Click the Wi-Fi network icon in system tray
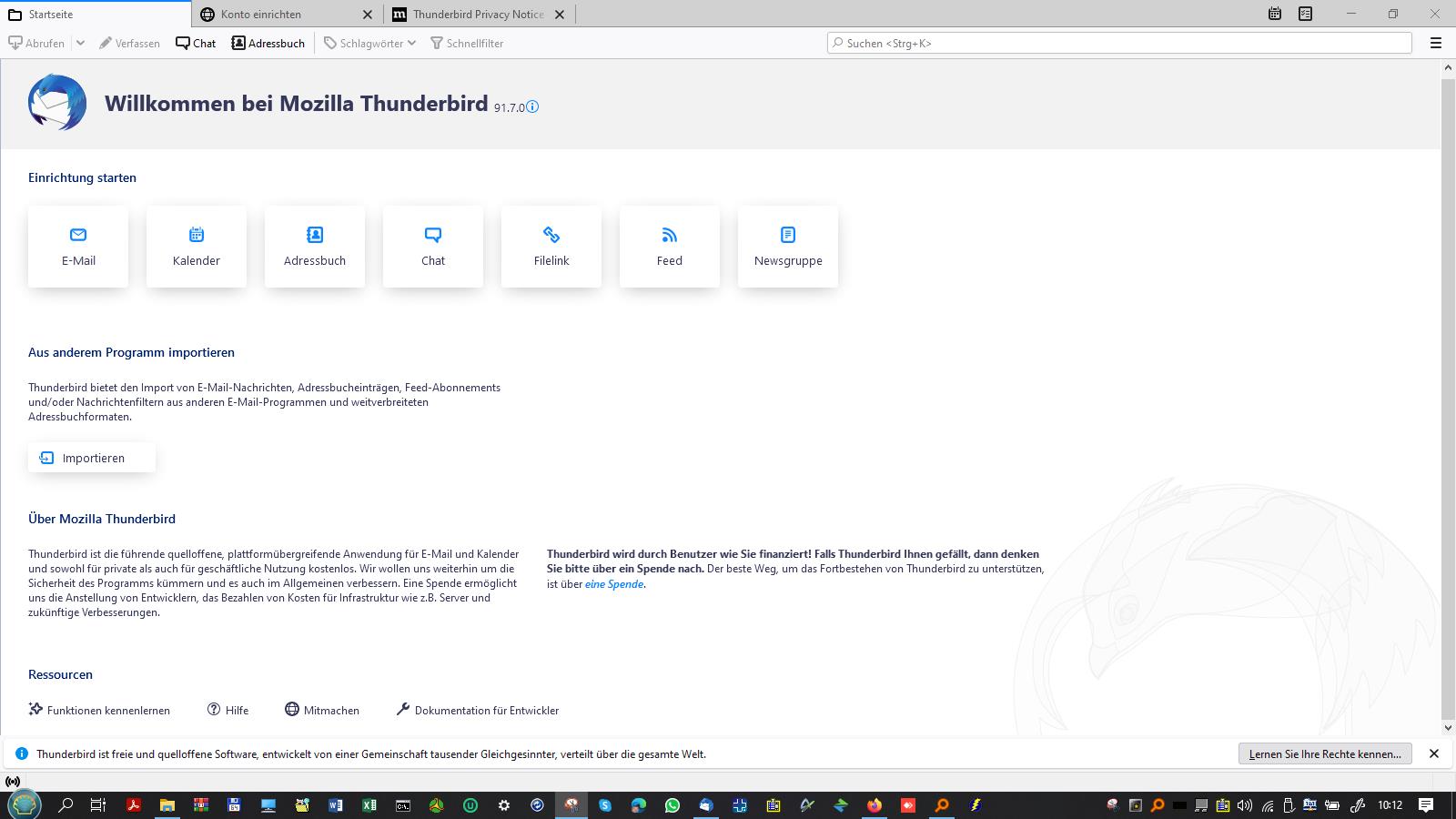The width and height of the screenshot is (1456, 819). 1267,805
